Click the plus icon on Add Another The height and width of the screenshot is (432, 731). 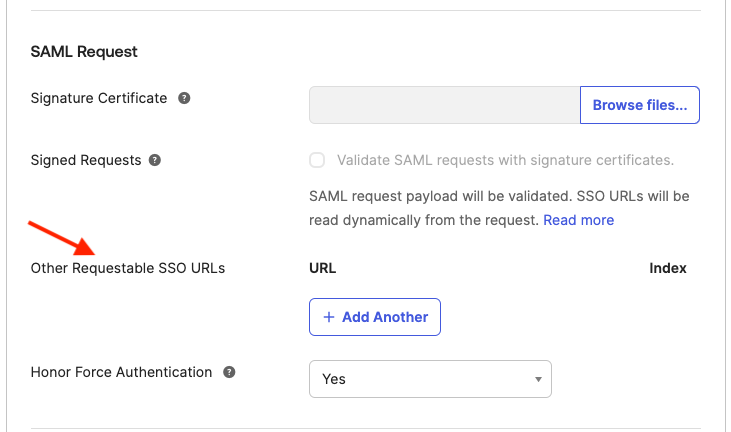coord(328,317)
